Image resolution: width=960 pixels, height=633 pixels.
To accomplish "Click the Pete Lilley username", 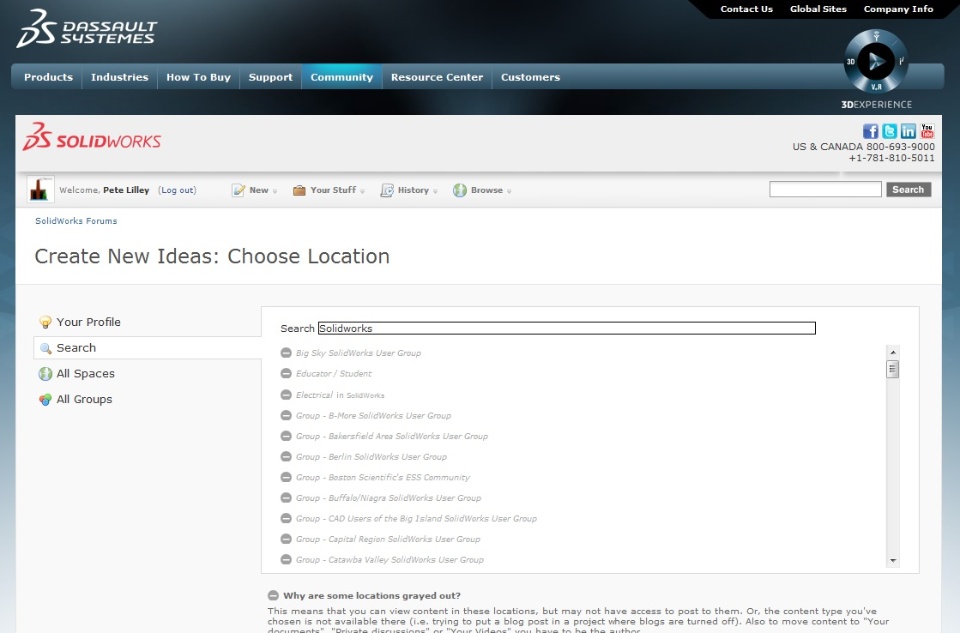I will (x=126, y=190).
